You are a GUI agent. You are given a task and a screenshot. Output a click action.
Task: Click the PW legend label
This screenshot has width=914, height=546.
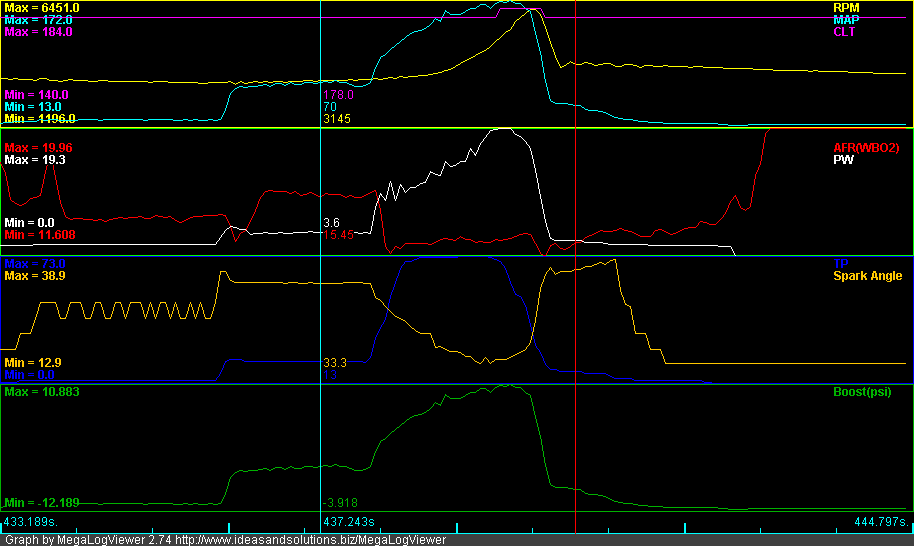(846, 160)
